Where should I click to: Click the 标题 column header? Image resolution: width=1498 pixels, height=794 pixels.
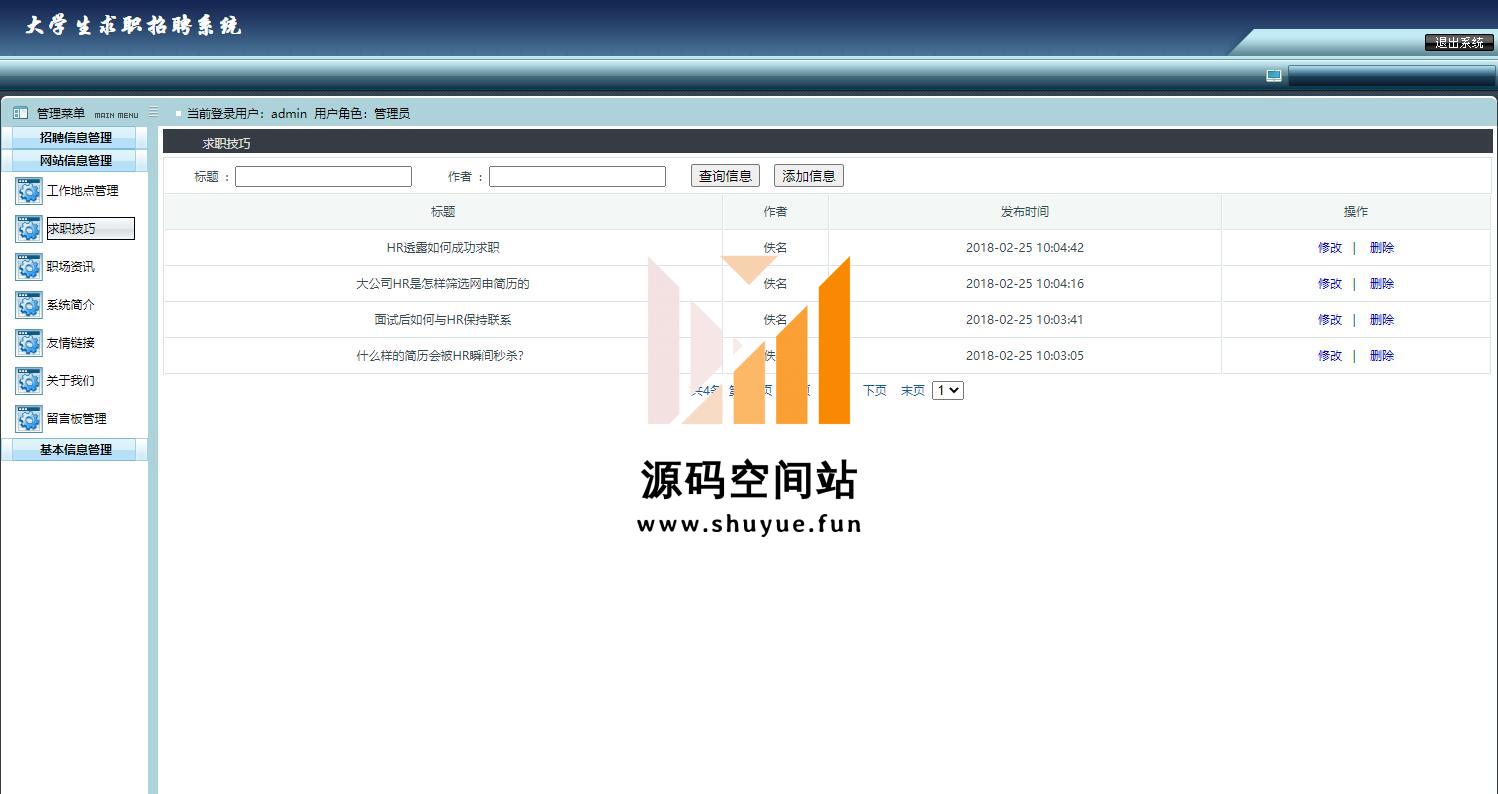443,211
